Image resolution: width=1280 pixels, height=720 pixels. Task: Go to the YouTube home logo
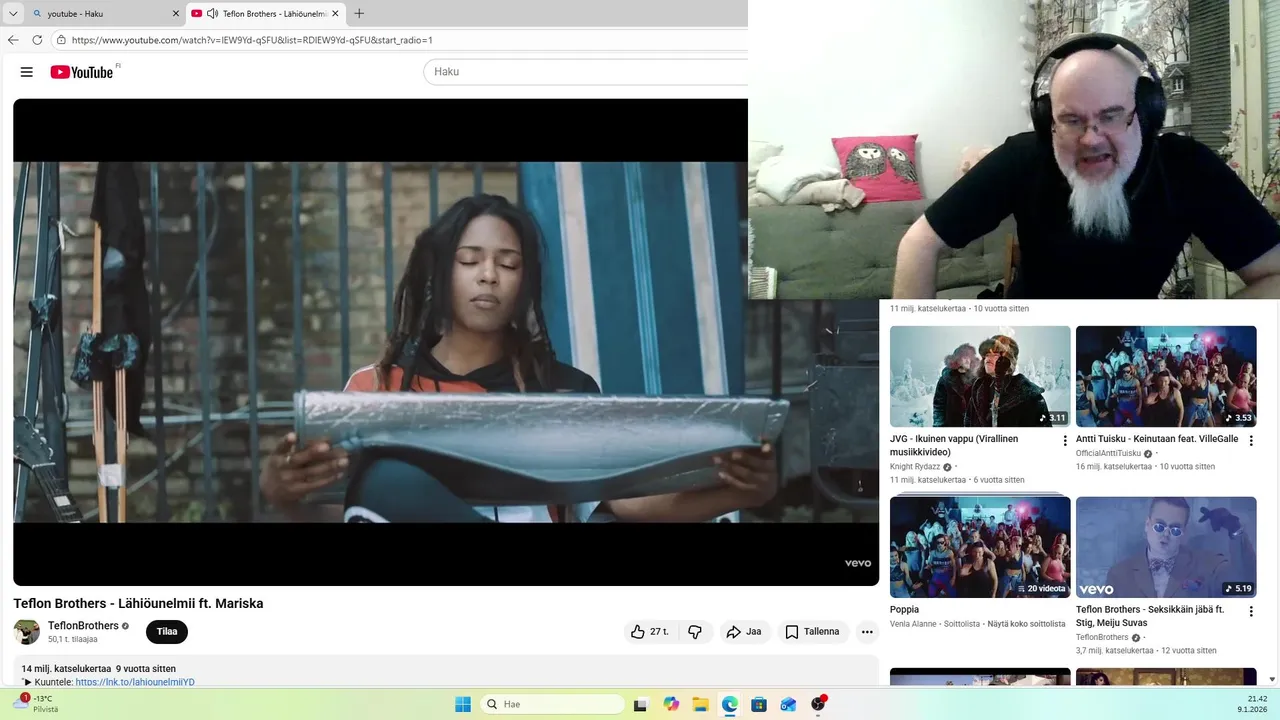click(x=81, y=72)
